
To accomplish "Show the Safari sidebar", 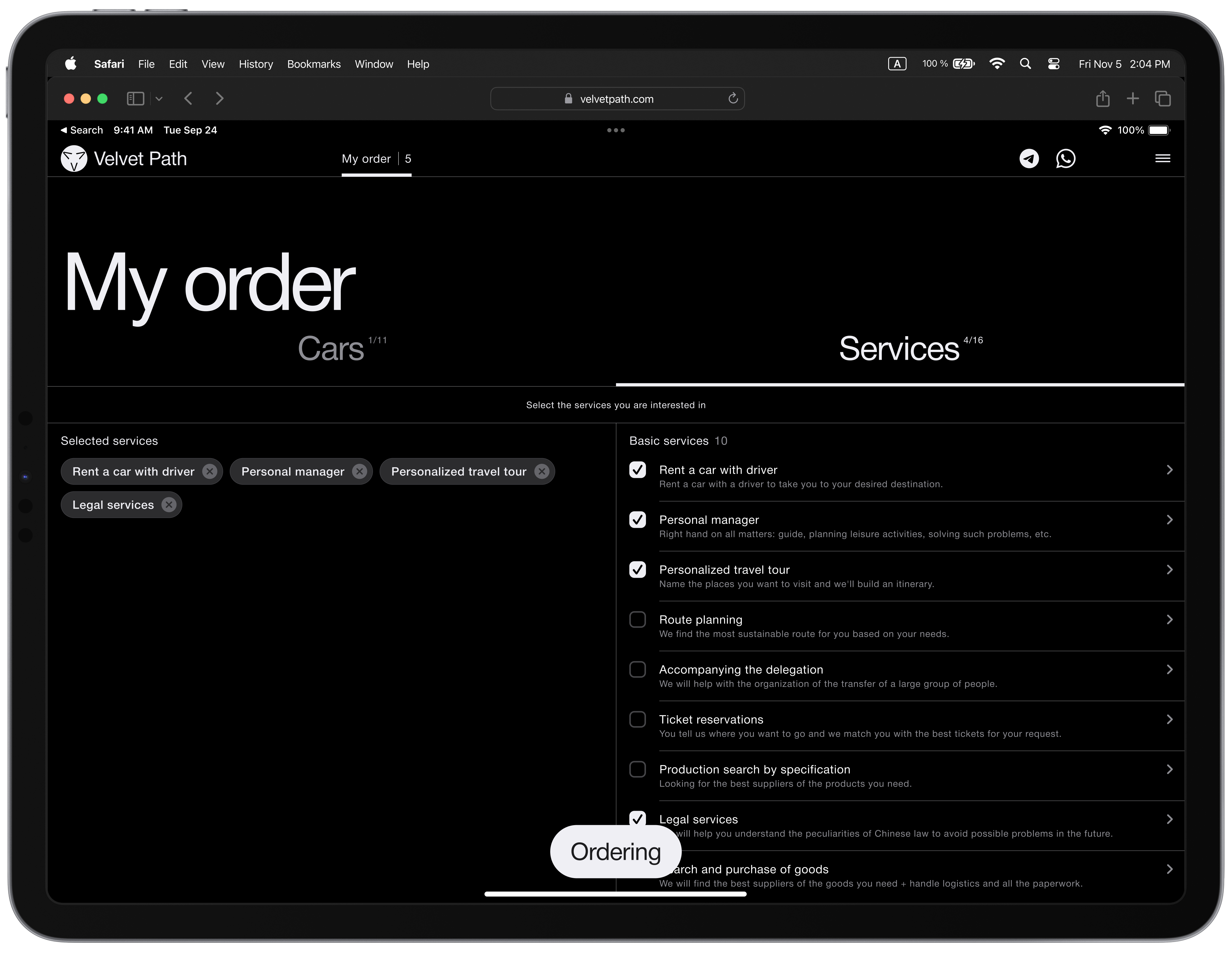I will click(x=135, y=99).
